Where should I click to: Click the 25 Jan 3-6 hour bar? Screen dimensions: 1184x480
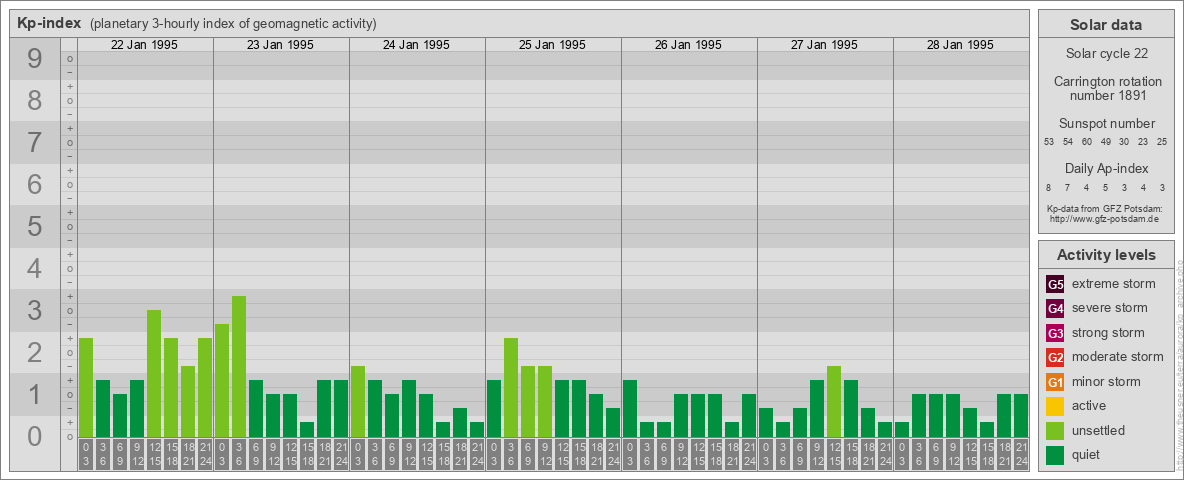(x=510, y=387)
